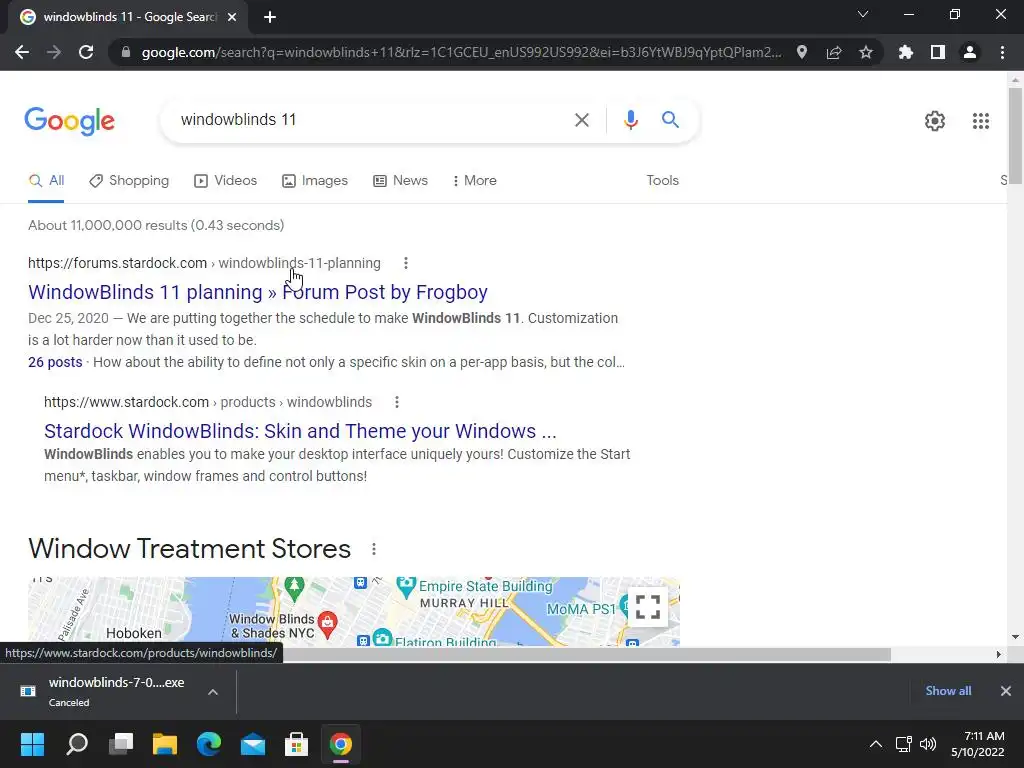Reload the page

[86, 52]
